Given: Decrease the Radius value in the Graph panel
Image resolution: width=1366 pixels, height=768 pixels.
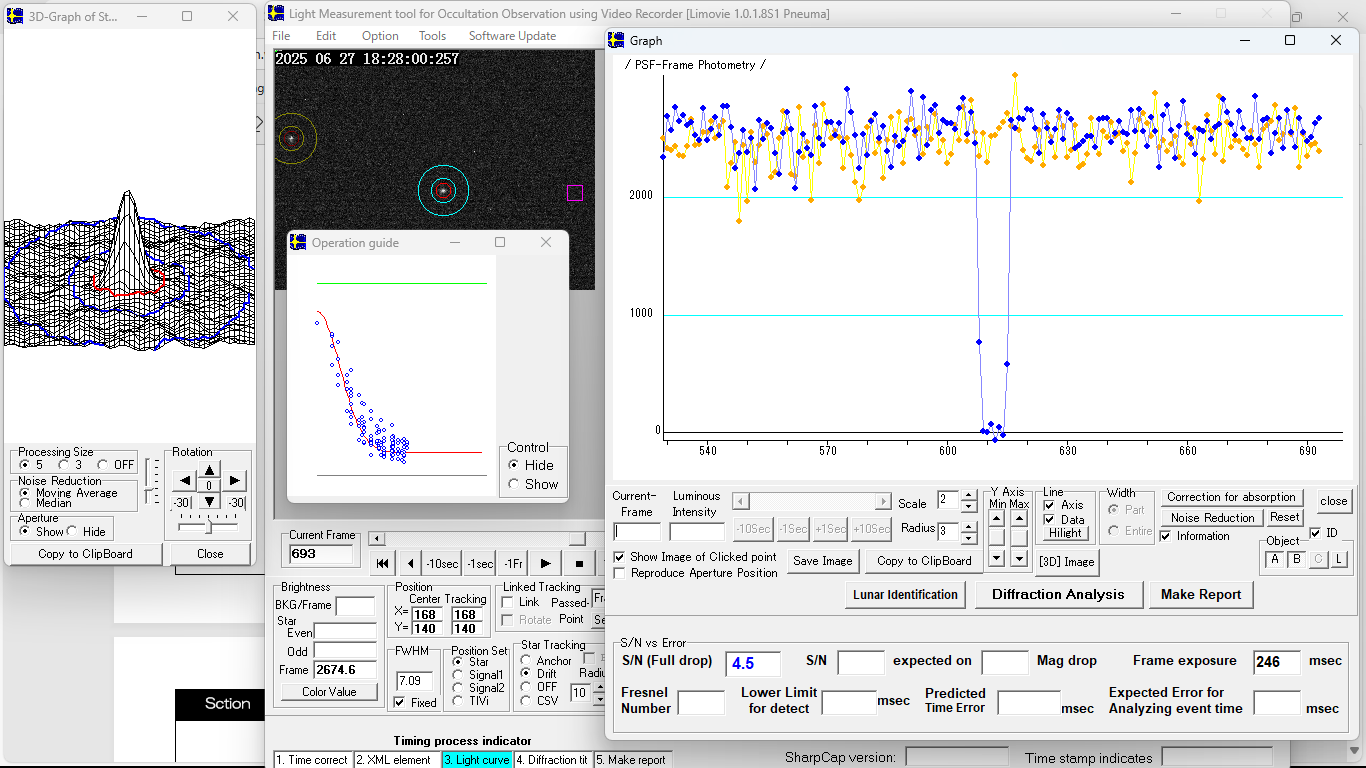Looking at the screenshot, I should tap(968, 537).
